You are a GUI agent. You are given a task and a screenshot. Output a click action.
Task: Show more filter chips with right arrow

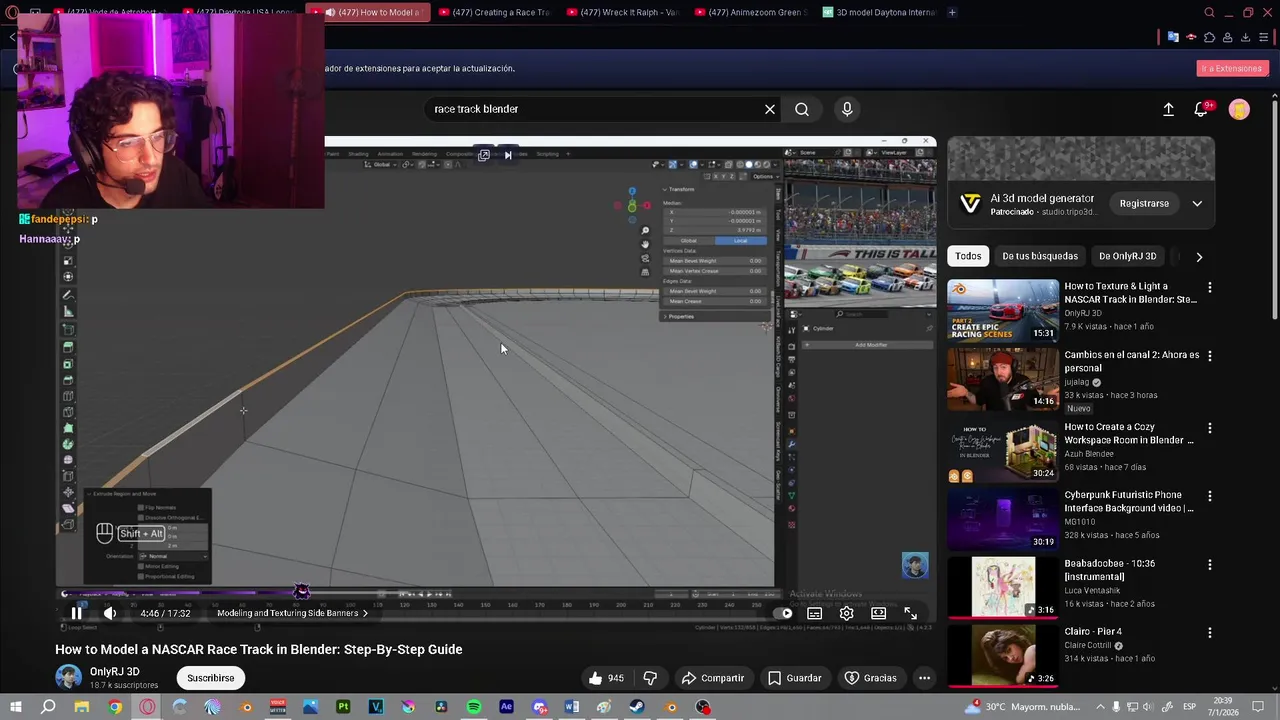(x=1199, y=256)
